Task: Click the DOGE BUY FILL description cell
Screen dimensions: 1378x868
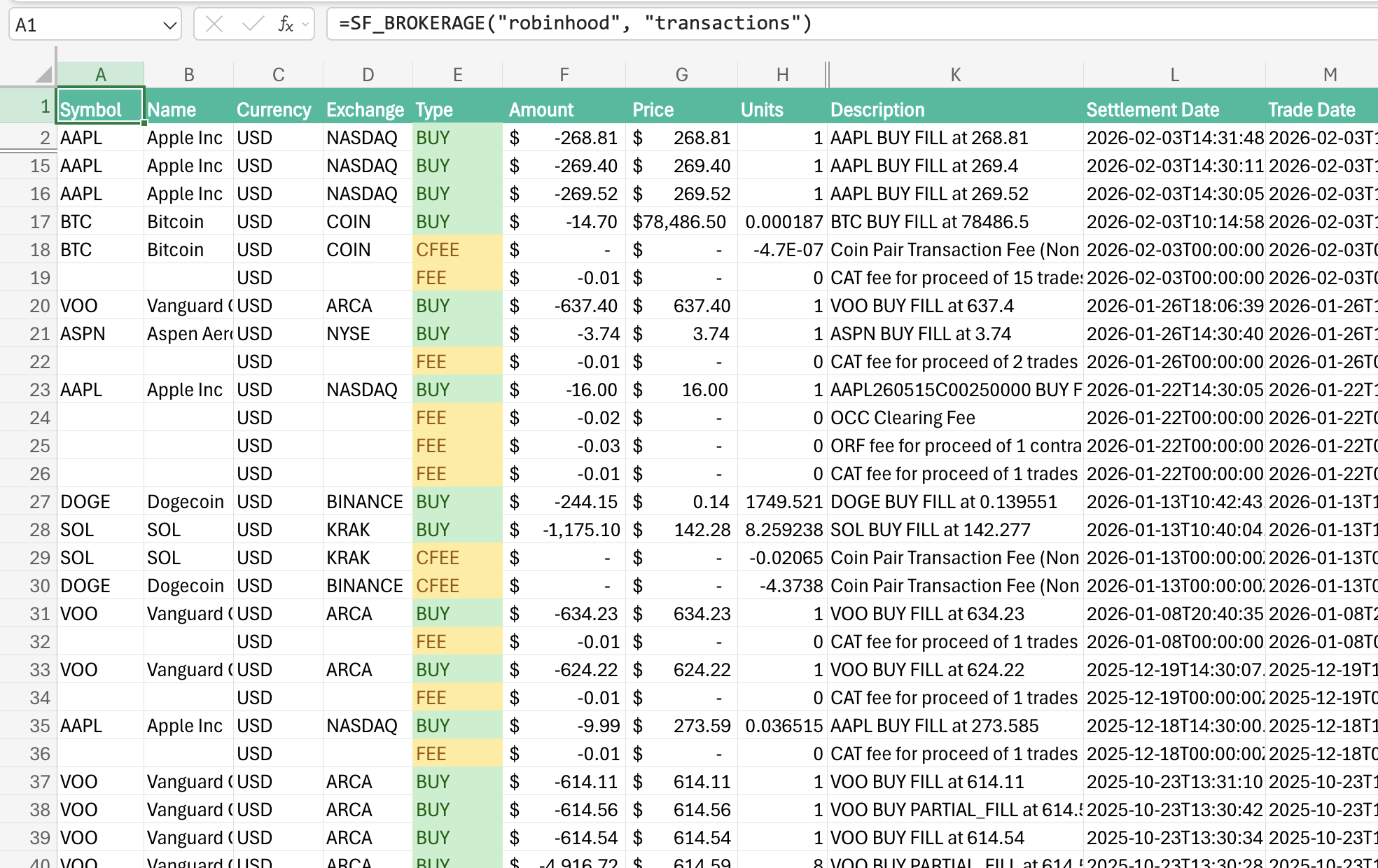Action: (952, 501)
